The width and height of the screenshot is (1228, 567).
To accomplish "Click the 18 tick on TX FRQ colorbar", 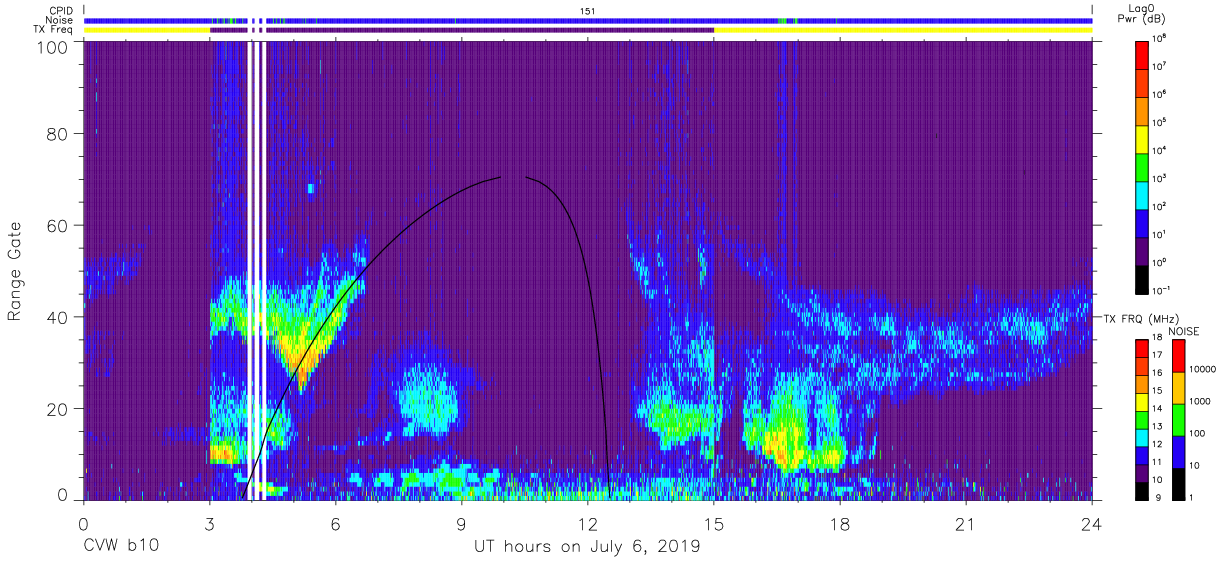I will tap(1158, 339).
